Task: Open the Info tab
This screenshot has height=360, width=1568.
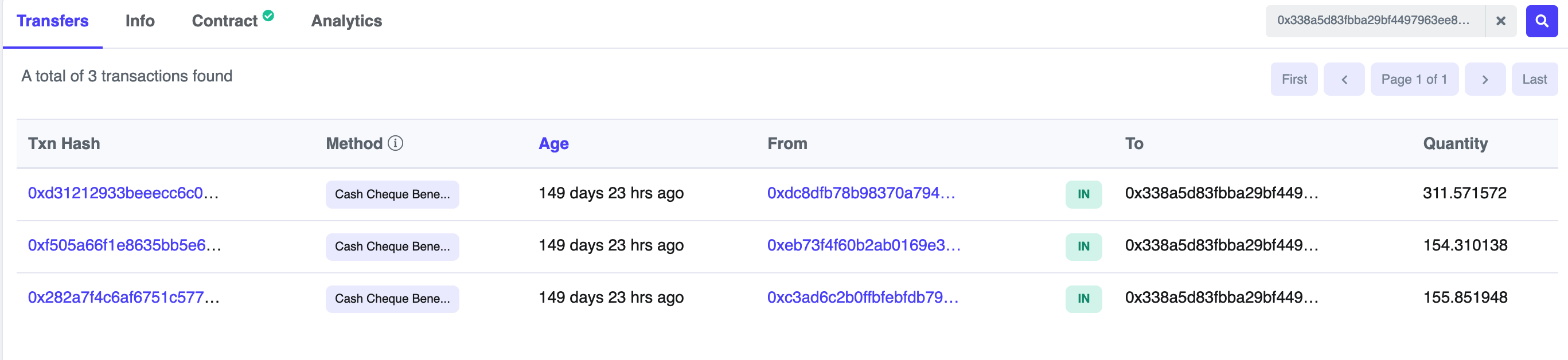Action: [139, 21]
